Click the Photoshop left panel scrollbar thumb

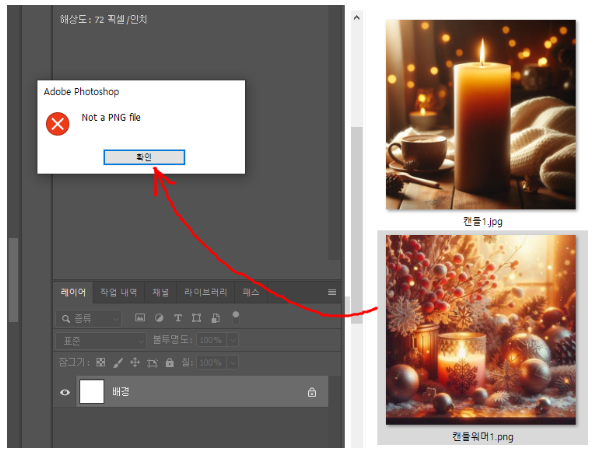point(14,280)
